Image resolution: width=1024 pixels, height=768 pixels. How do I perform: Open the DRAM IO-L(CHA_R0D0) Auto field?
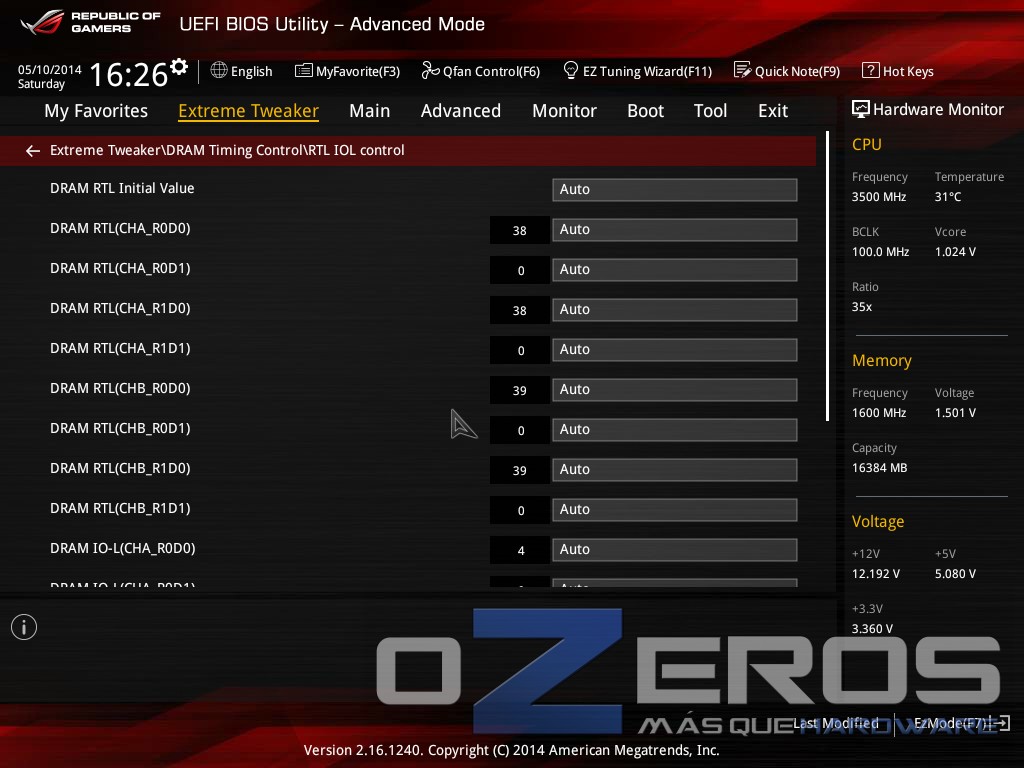pyautogui.click(x=675, y=550)
